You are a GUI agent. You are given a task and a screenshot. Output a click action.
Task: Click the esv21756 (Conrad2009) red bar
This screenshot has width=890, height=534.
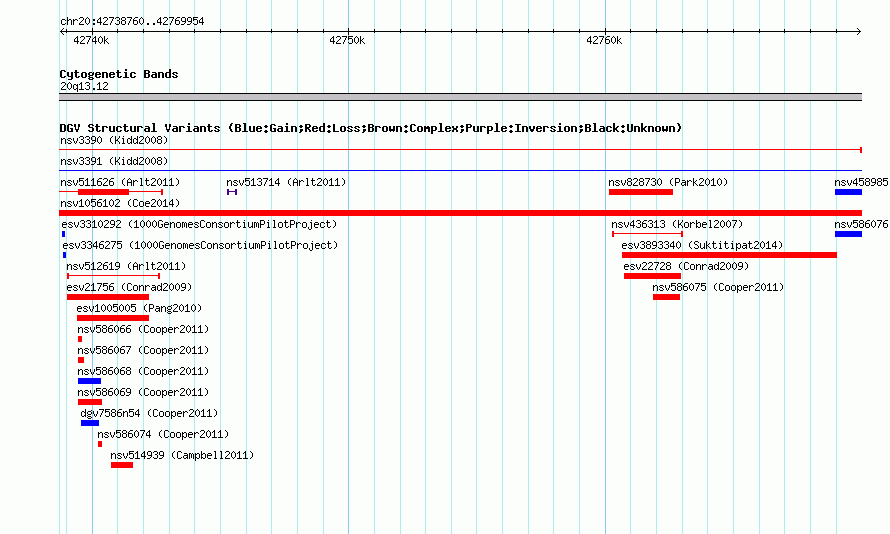pos(108,297)
